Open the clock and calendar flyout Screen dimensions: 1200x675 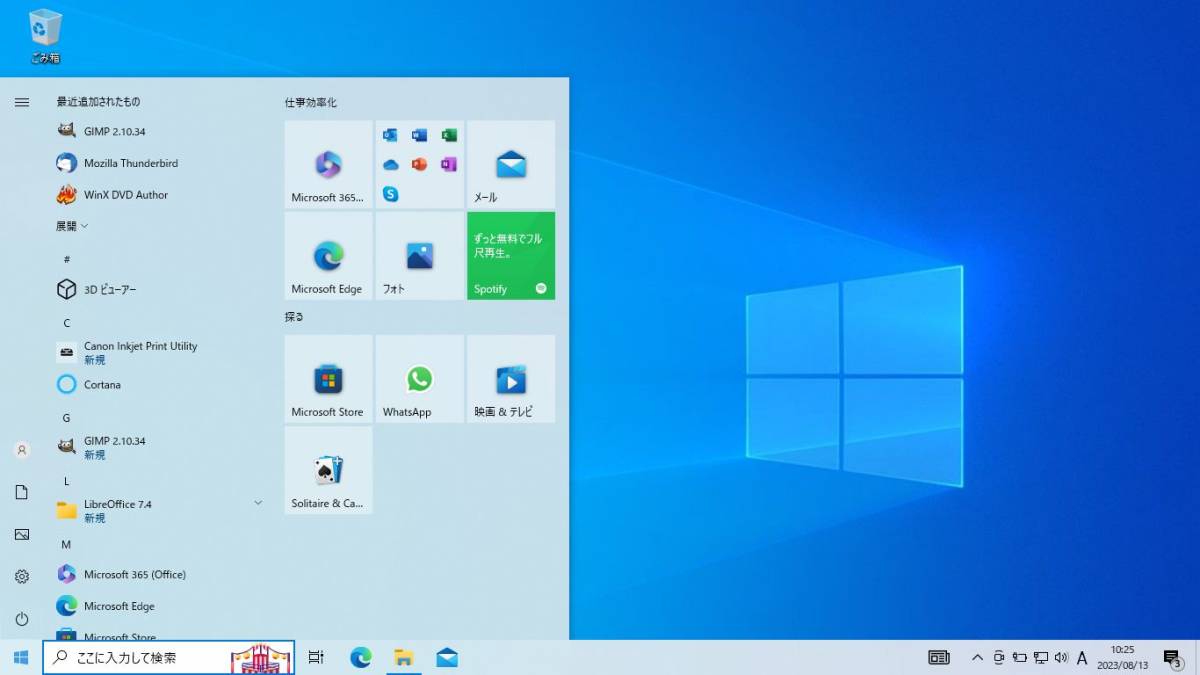point(1122,657)
